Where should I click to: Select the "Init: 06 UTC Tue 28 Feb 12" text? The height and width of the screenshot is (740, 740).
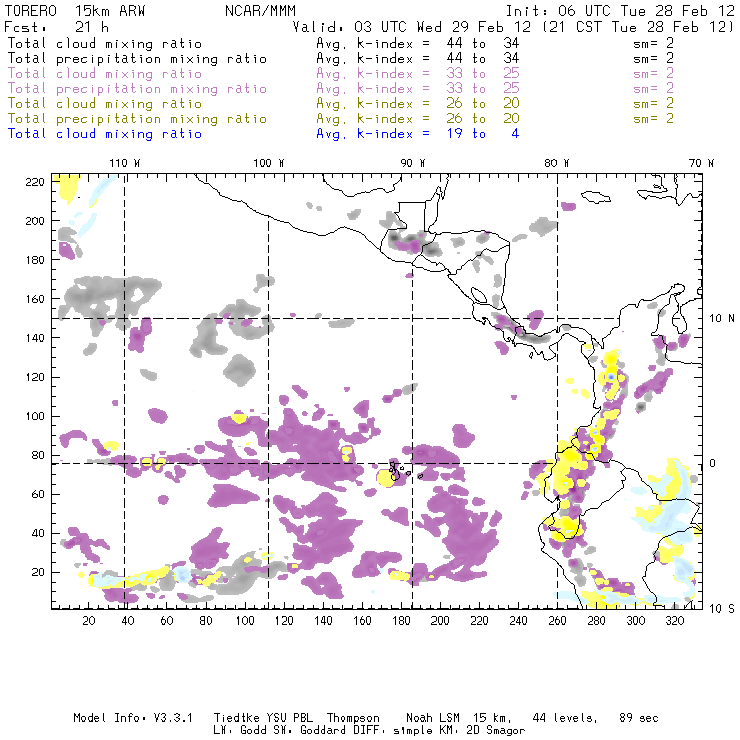pos(620,11)
